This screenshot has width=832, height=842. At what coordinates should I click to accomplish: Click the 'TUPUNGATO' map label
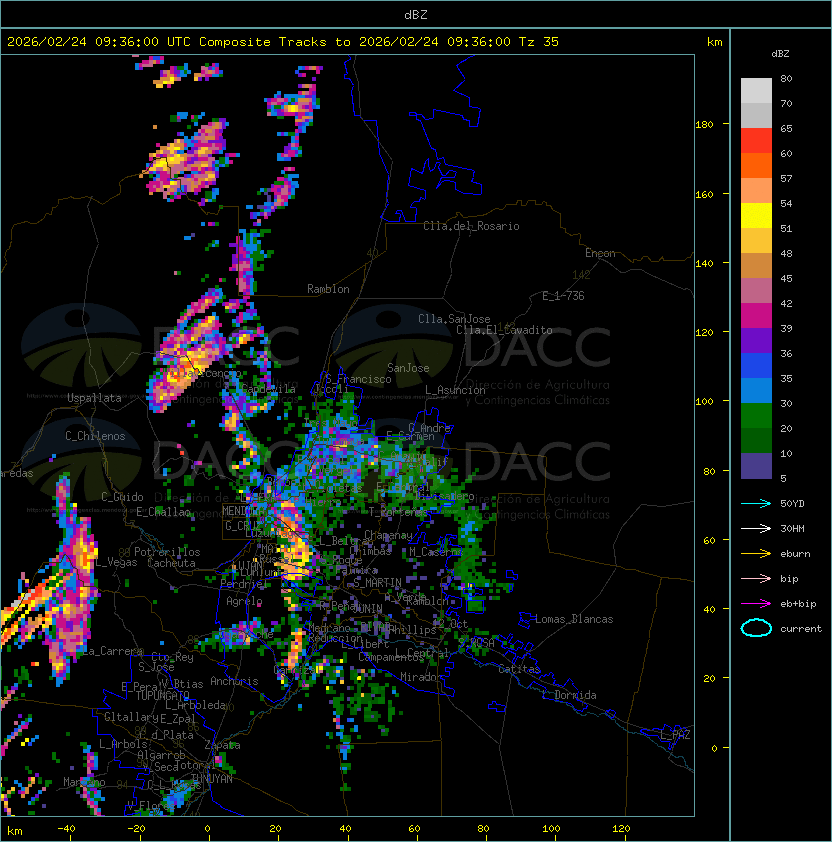[x=162, y=696]
